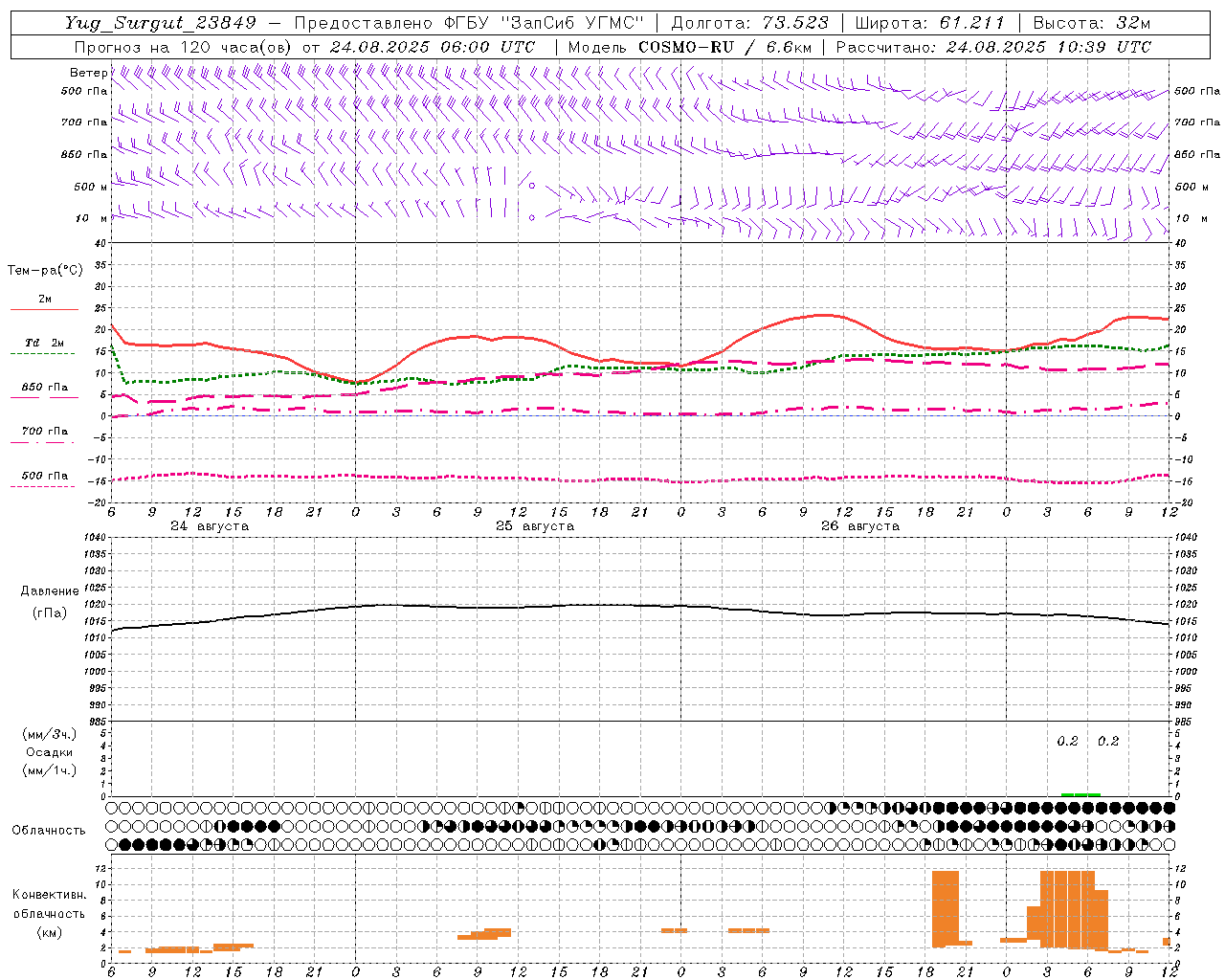Click the forecast start time 24.08.2025 06:00 UTC
The height and width of the screenshot is (980, 1225).
tap(433, 47)
